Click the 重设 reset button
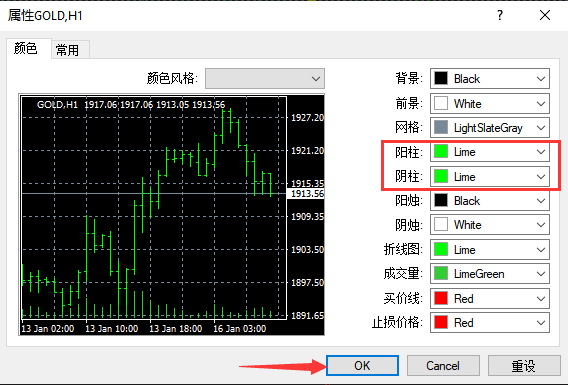568x385 pixels. click(524, 365)
